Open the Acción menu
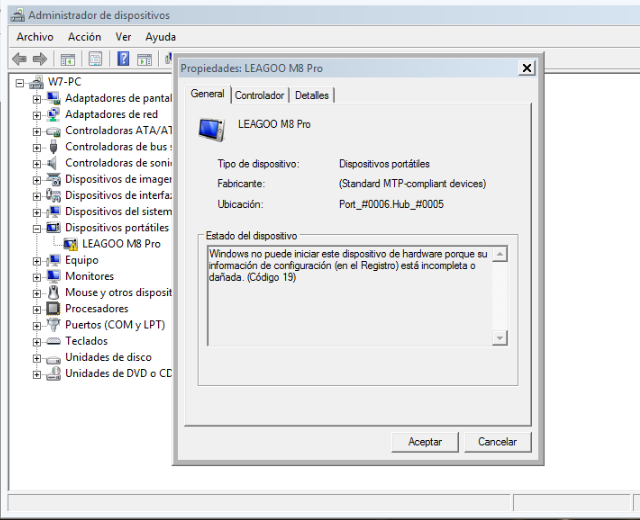The height and width of the screenshot is (520, 640). point(84,37)
